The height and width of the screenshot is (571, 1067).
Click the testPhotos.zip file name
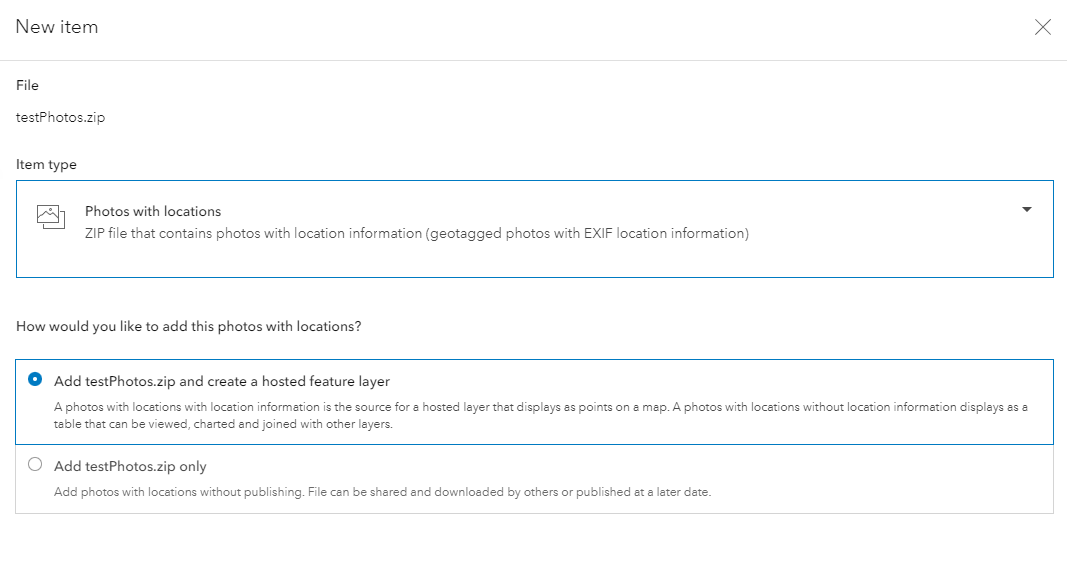[x=61, y=117]
